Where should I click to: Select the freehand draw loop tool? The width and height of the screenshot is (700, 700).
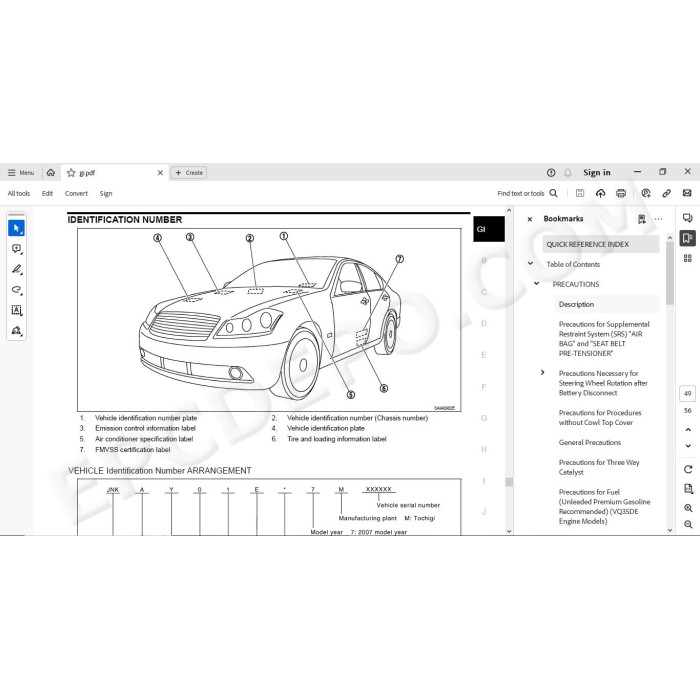(x=17, y=290)
